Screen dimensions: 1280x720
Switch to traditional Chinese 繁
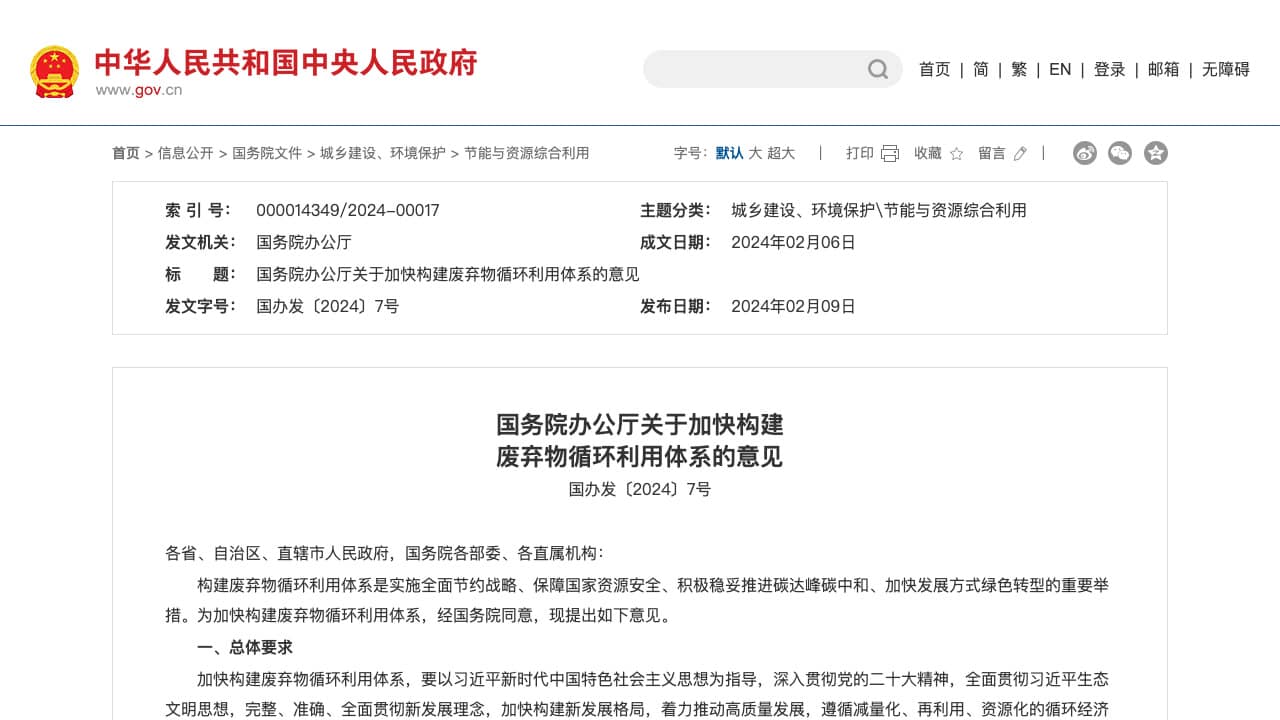click(1019, 69)
